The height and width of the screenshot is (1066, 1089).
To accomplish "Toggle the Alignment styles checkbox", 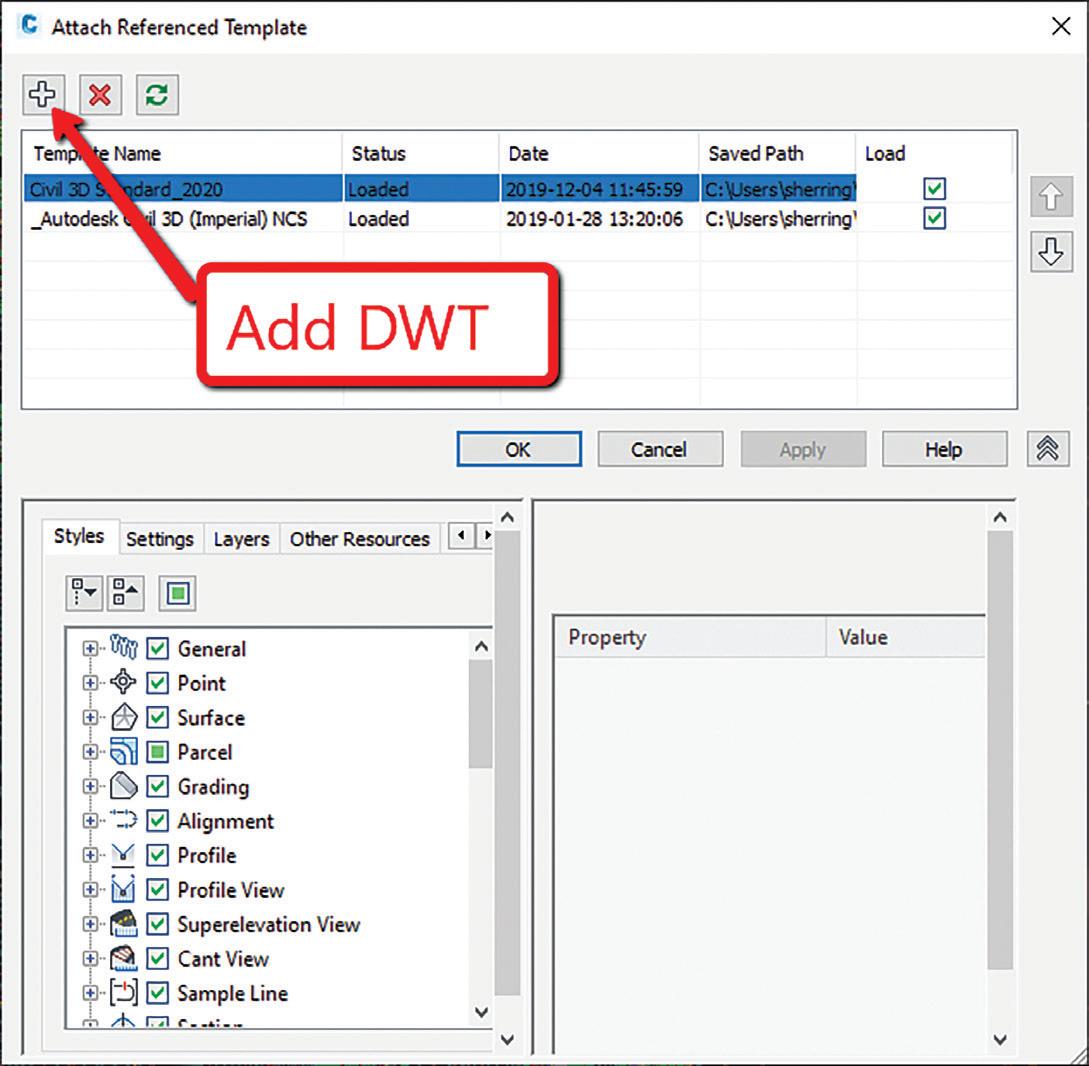I will click(x=158, y=820).
